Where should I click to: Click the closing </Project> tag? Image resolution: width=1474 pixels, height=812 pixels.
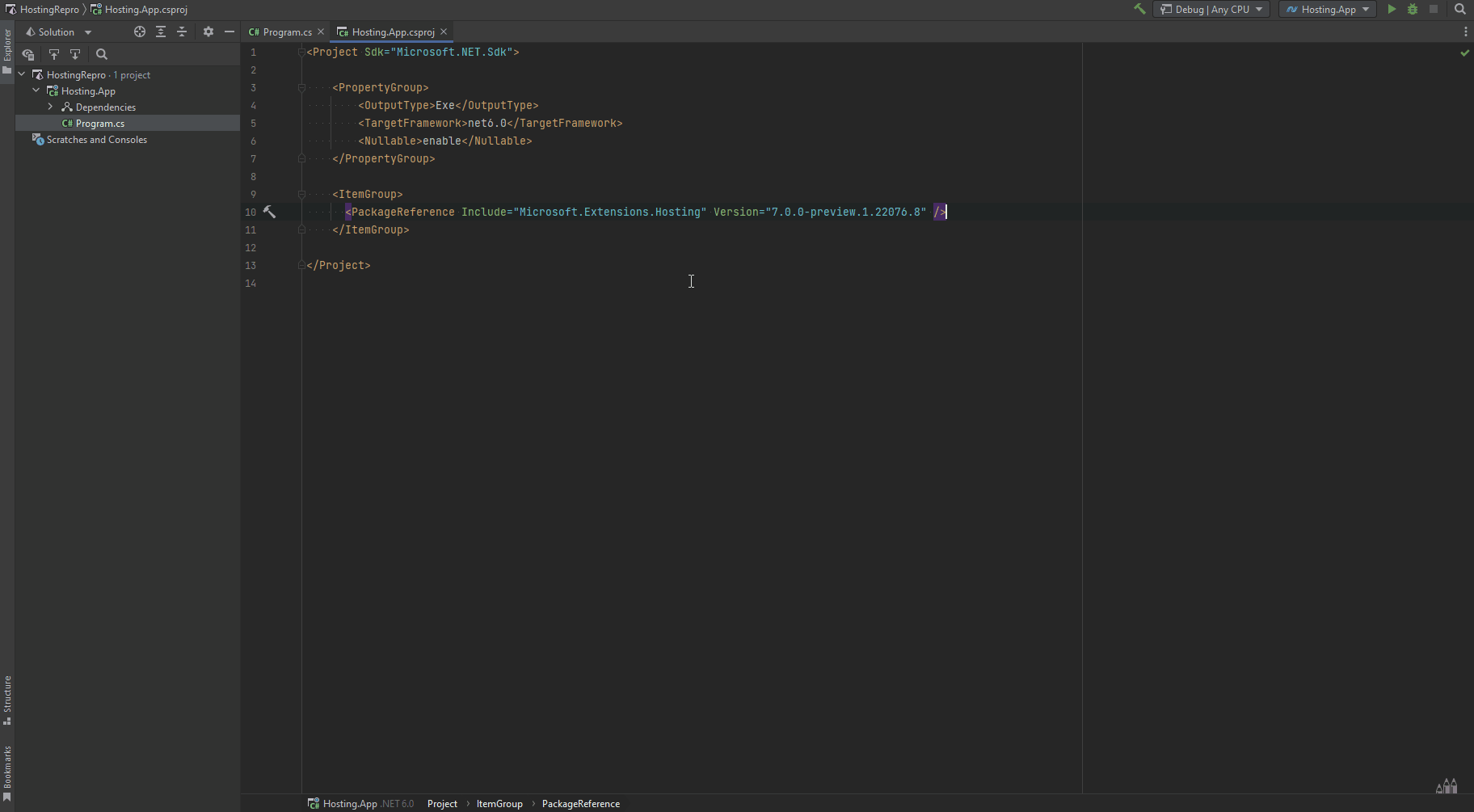click(339, 265)
